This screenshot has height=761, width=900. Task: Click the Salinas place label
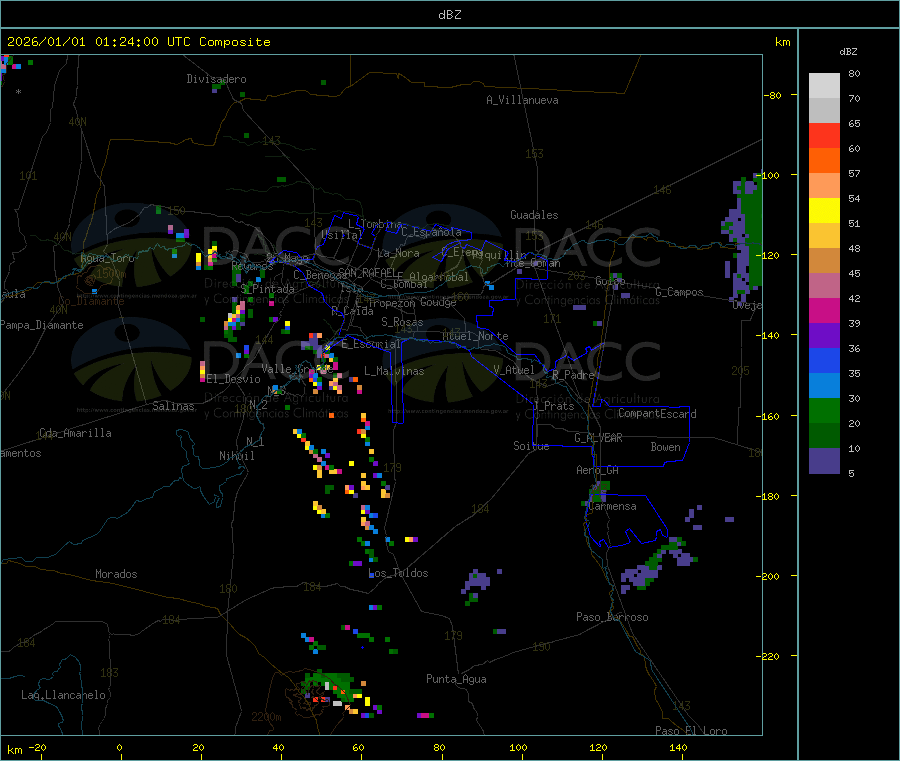click(173, 406)
